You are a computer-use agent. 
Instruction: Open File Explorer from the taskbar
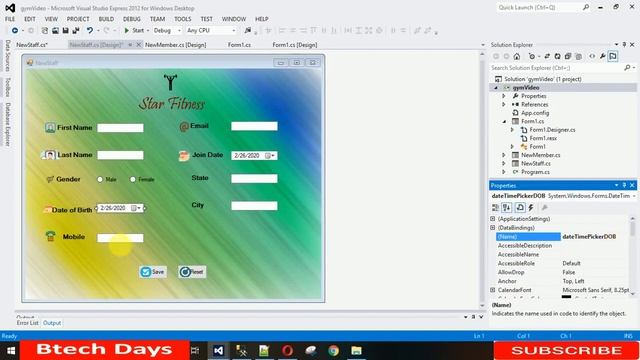(356, 351)
